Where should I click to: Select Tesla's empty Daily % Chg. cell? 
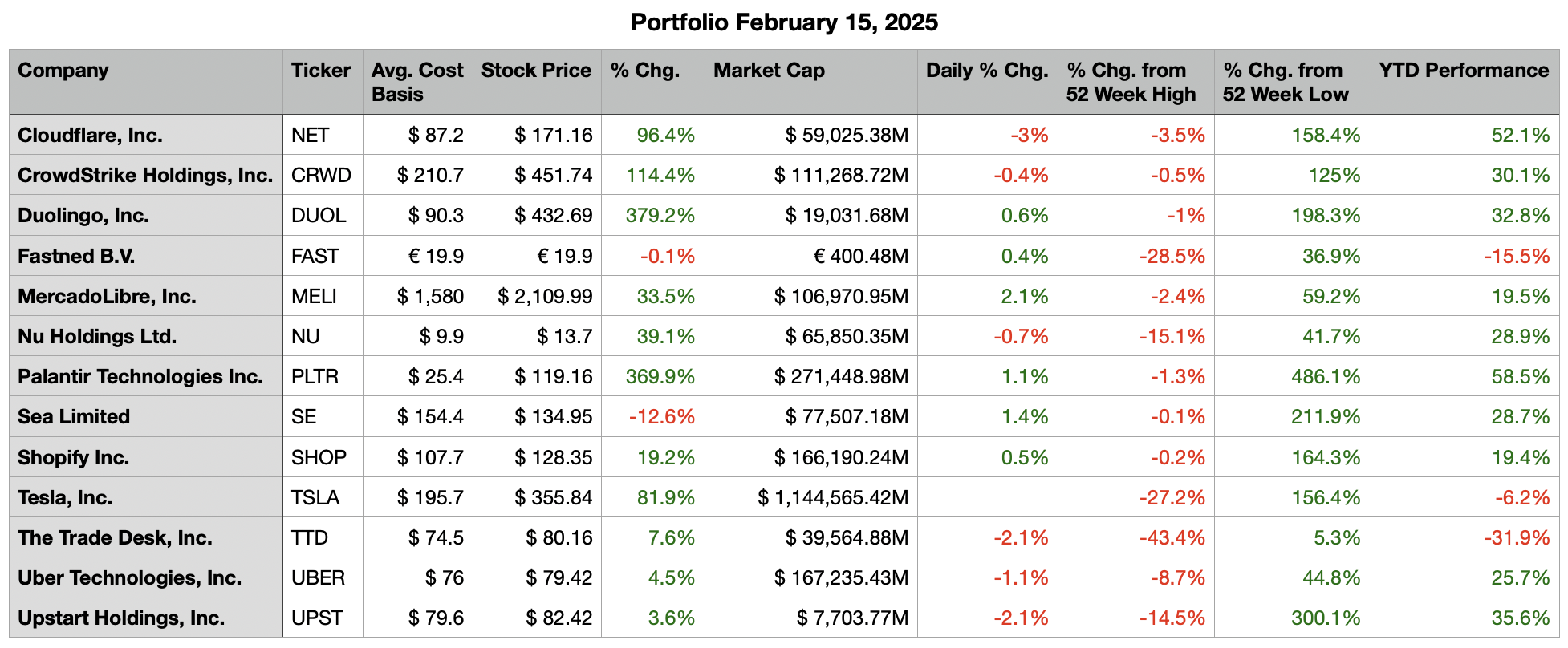(987, 498)
